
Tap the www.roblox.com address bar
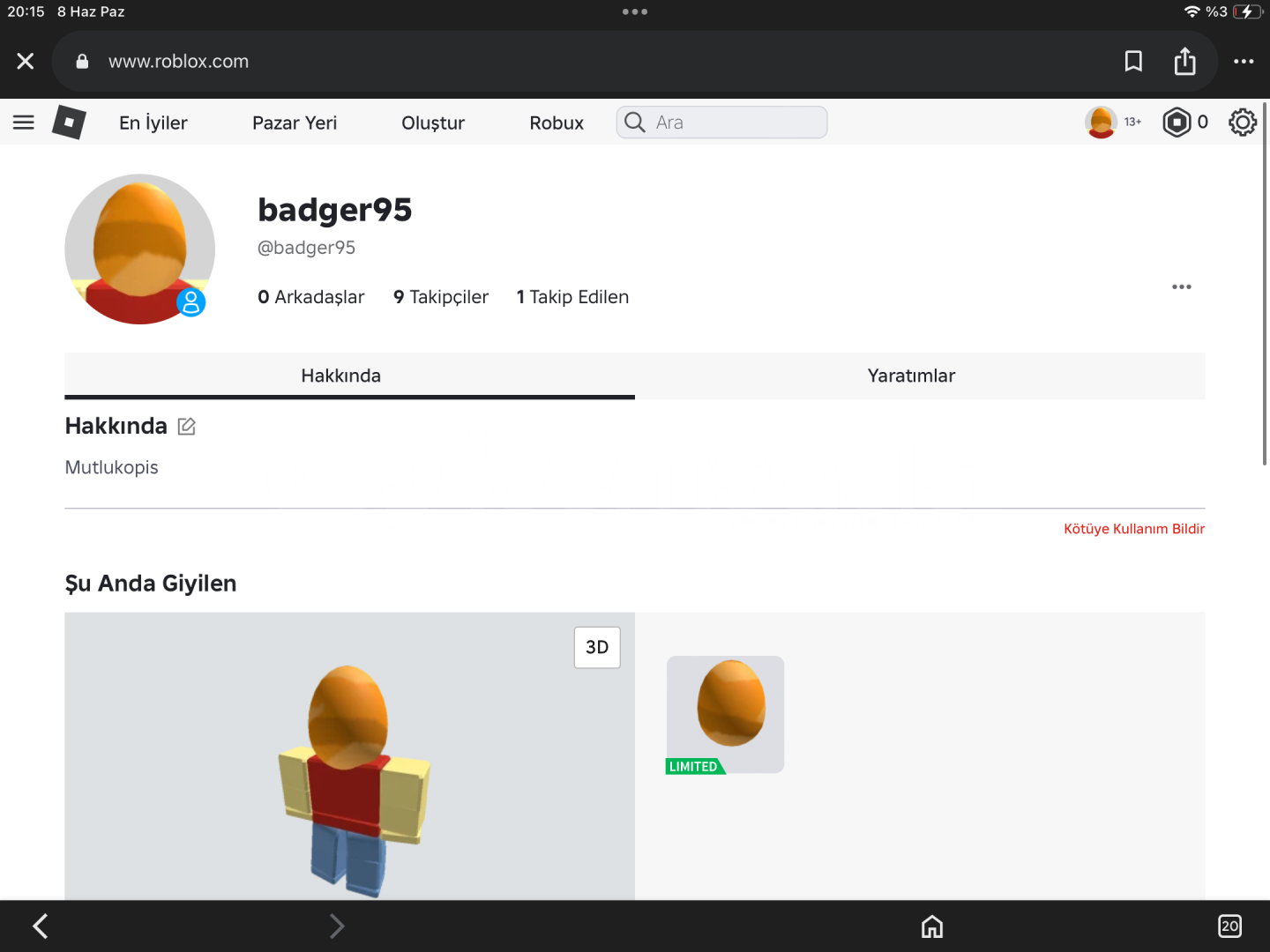point(635,61)
